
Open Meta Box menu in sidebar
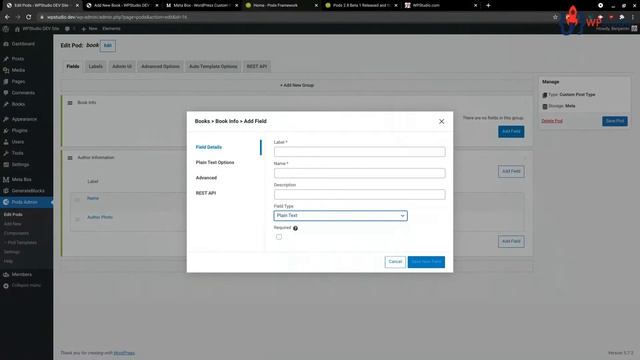click(21, 180)
